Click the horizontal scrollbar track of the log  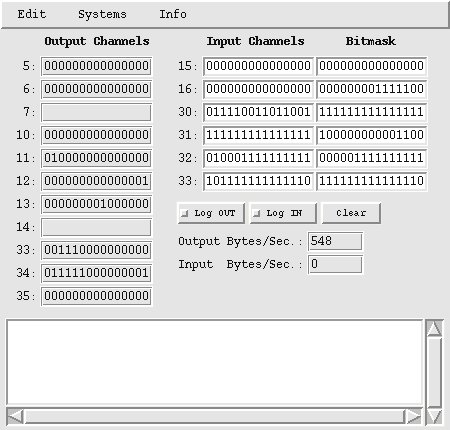pyautogui.click(x=214, y=416)
